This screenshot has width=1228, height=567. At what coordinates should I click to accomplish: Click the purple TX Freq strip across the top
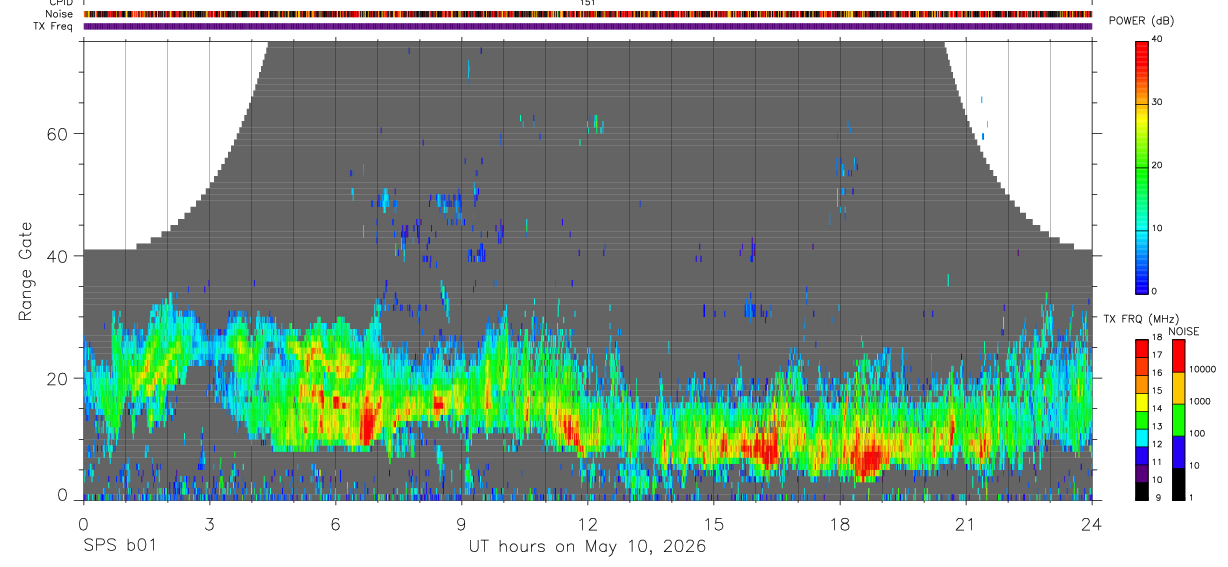coord(588,26)
